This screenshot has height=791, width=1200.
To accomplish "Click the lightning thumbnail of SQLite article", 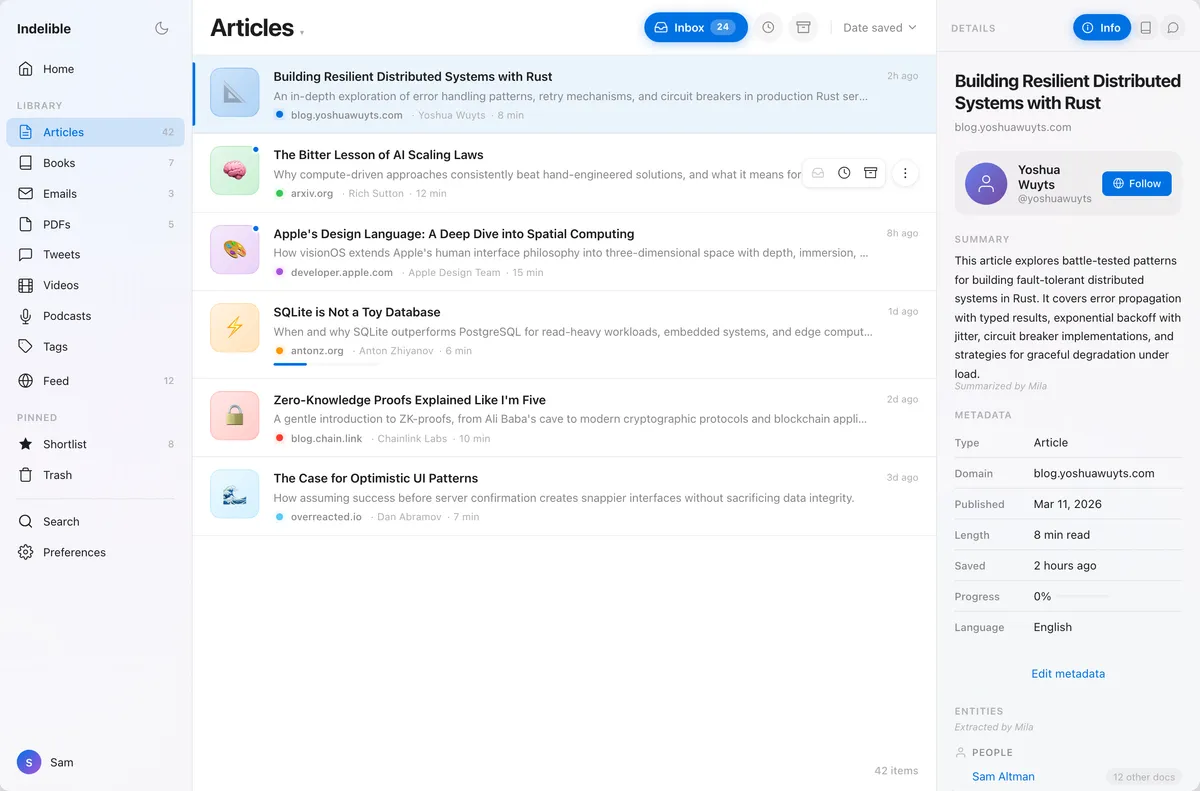I will (235, 328).
